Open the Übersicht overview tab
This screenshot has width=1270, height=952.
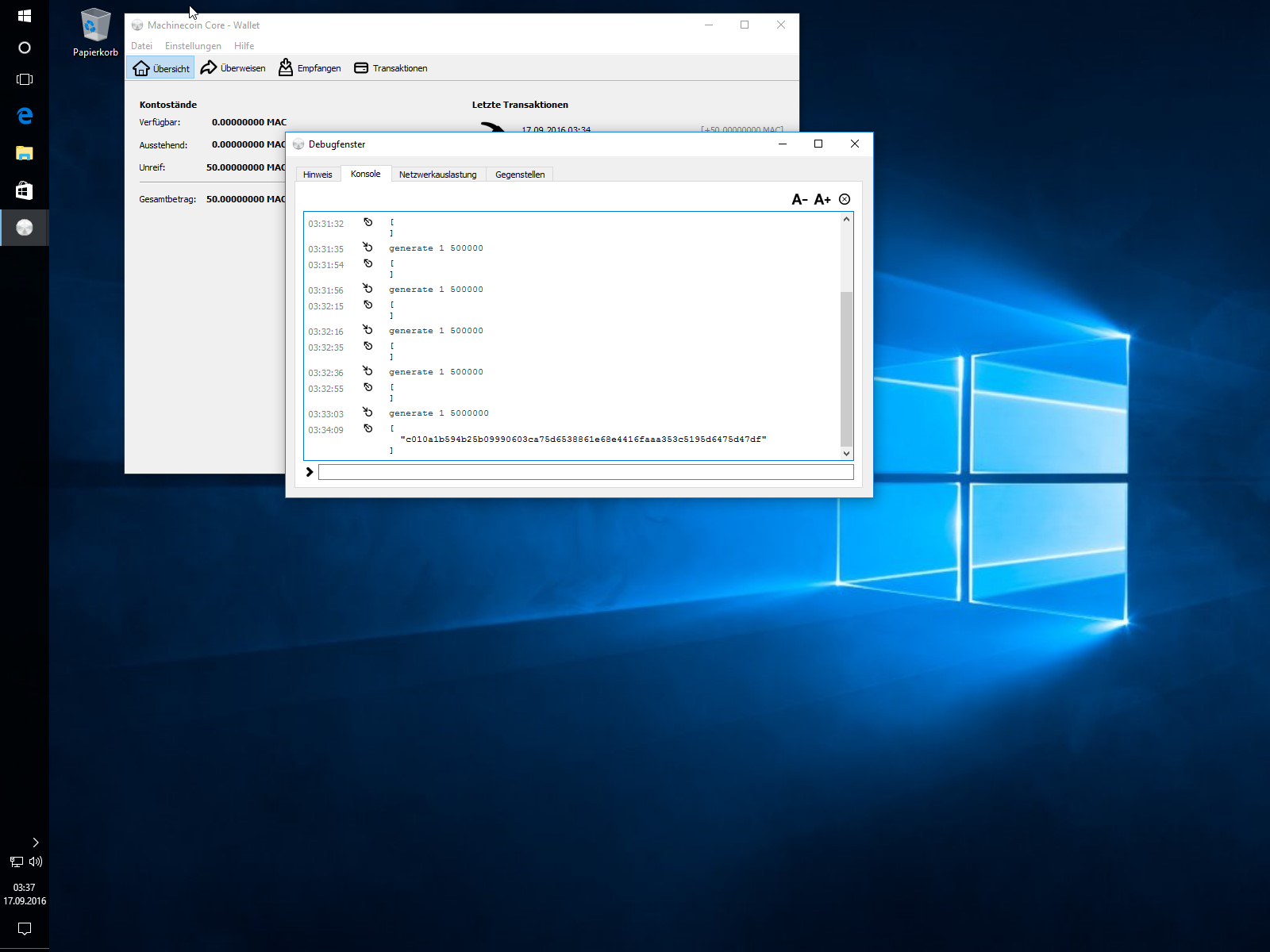[161, 68]
